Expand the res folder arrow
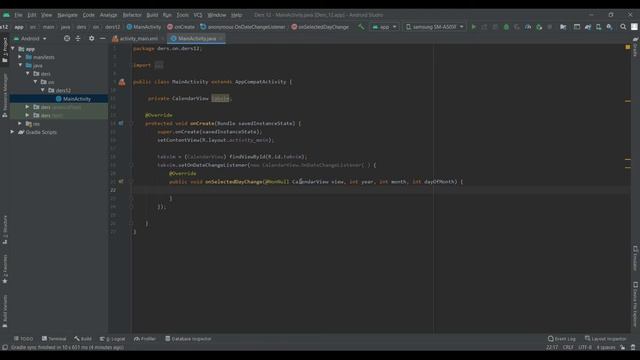 20,124
